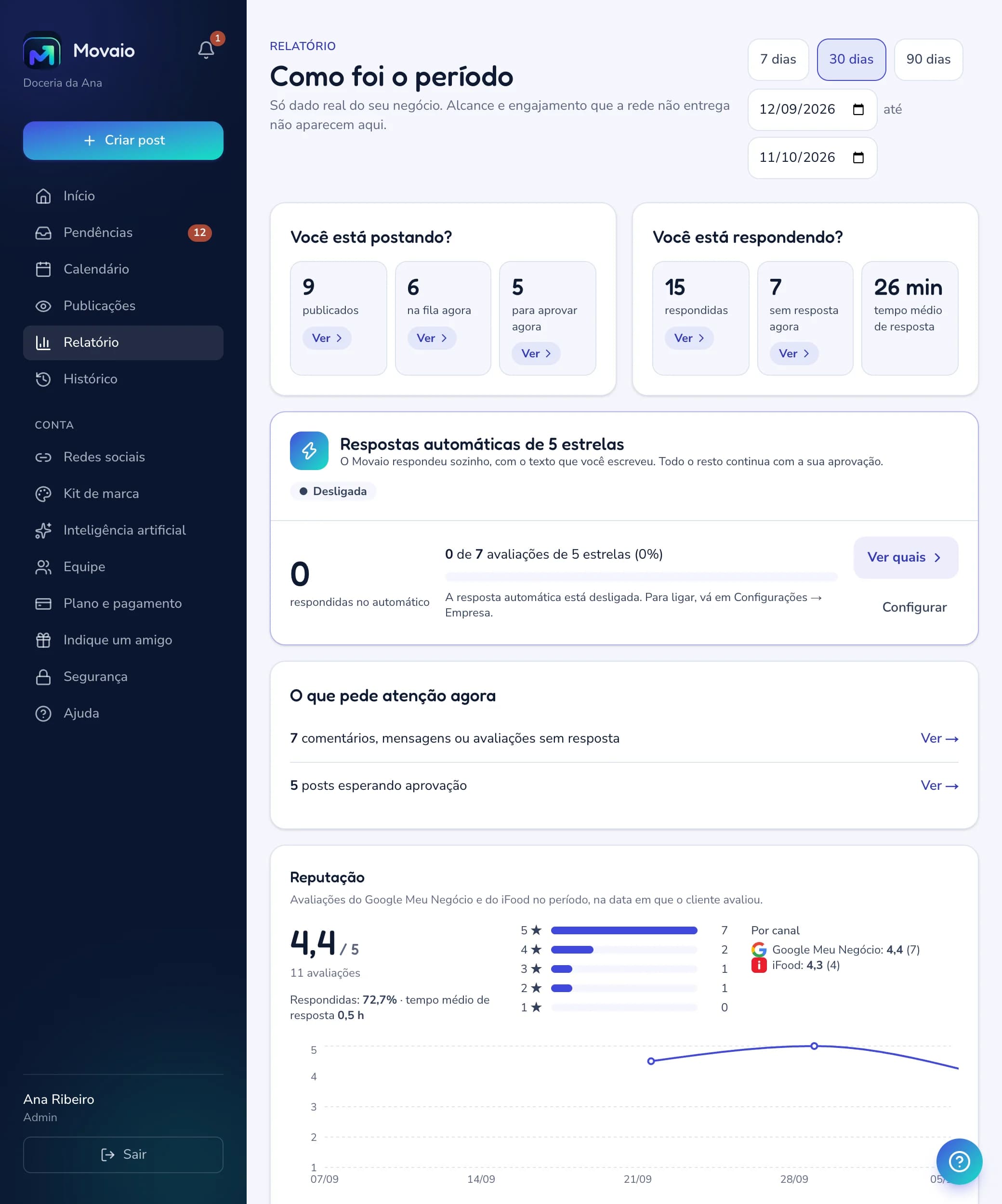Open Segurança settings
Viewport: 1002px width, 1204px height.
point(123,678)
